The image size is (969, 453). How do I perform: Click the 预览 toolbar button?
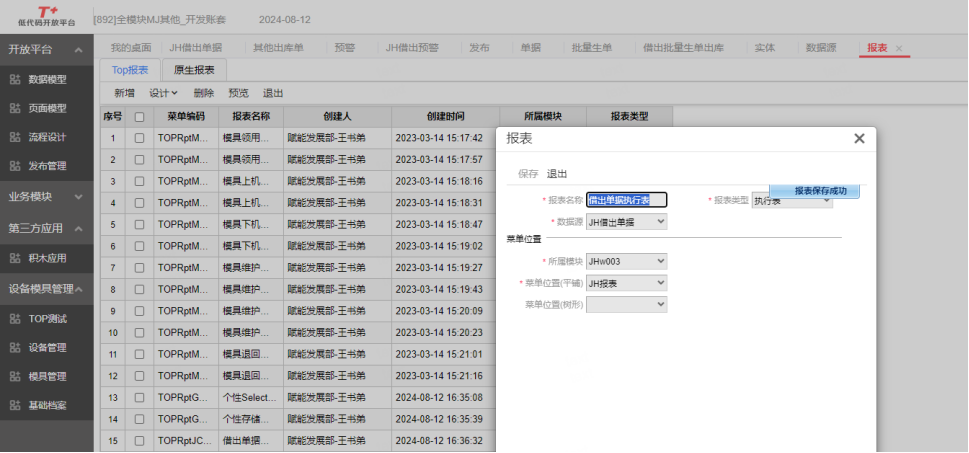pos(239,93)
